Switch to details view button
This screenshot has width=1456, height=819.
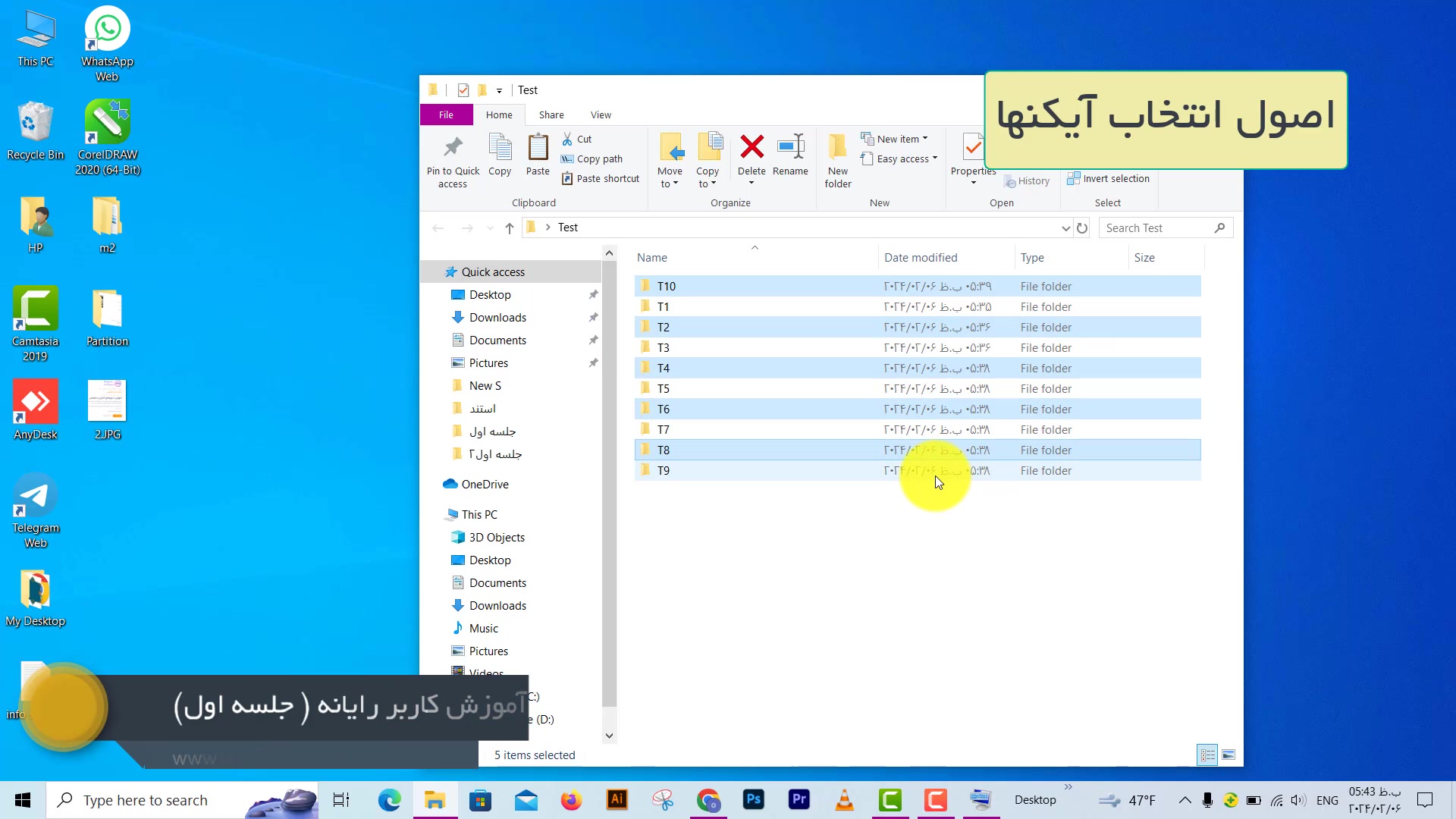(1207, 755)
